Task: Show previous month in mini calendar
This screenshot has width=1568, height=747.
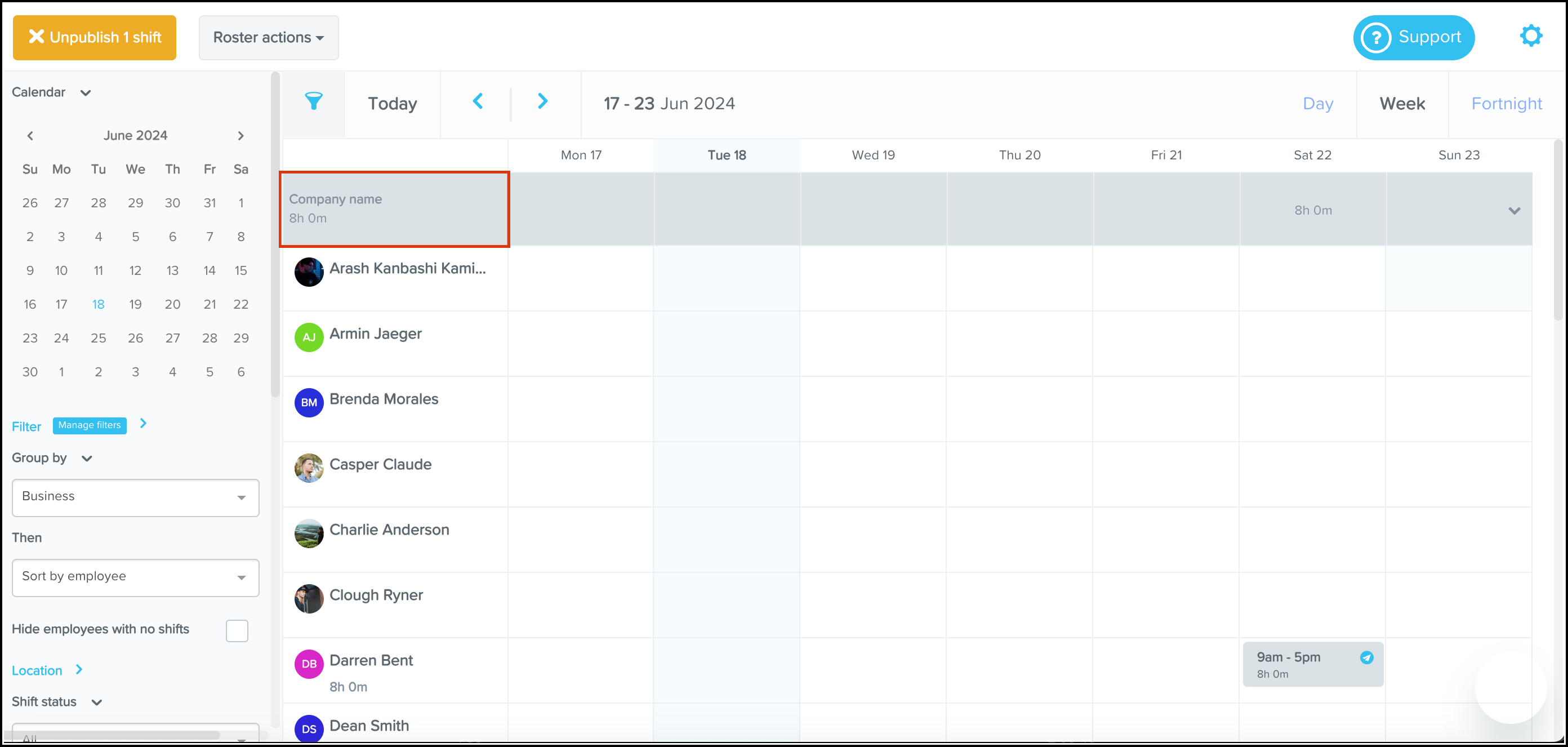Action: click(x=30, y=136)
